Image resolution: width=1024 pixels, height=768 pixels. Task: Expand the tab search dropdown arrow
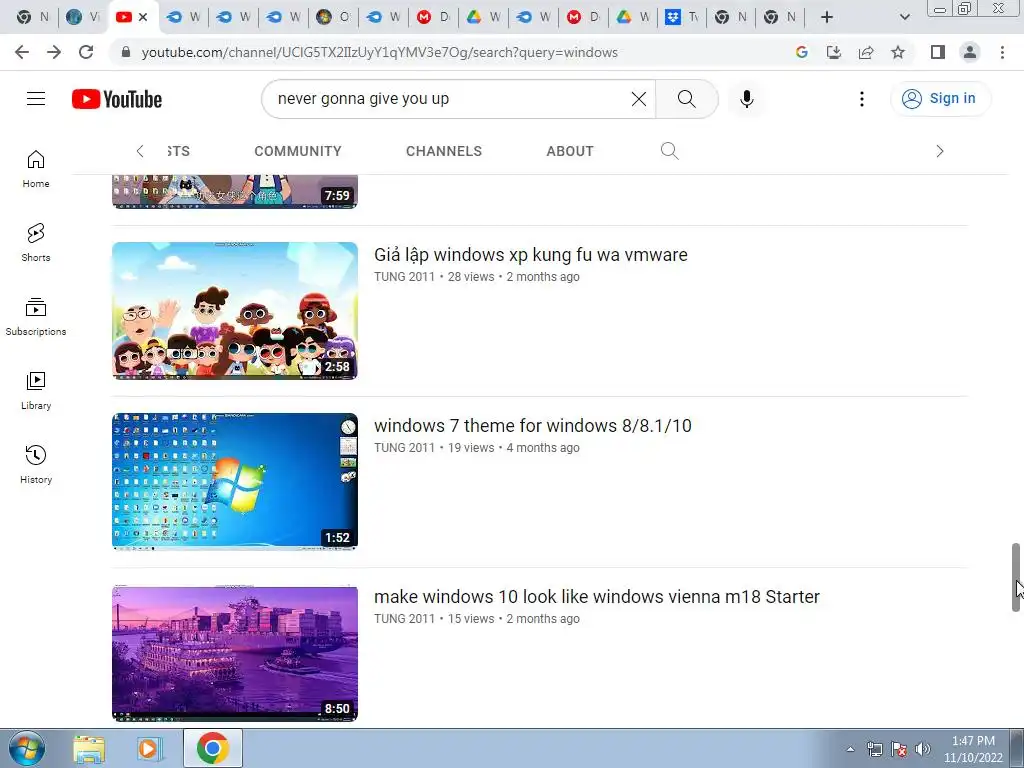pyautogui.click(x=904, y=17)
